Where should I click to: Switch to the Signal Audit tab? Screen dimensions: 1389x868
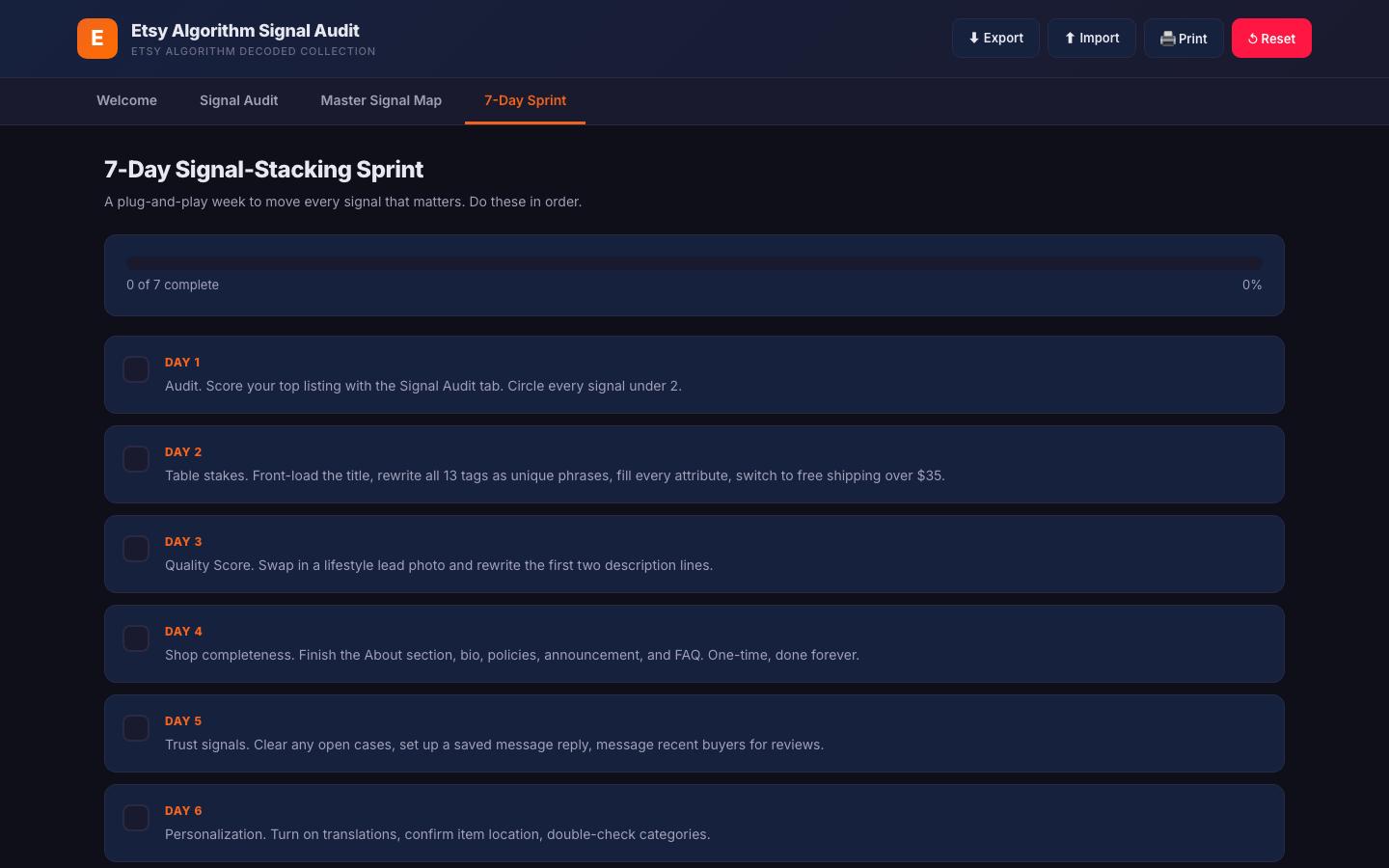(239, 100)
